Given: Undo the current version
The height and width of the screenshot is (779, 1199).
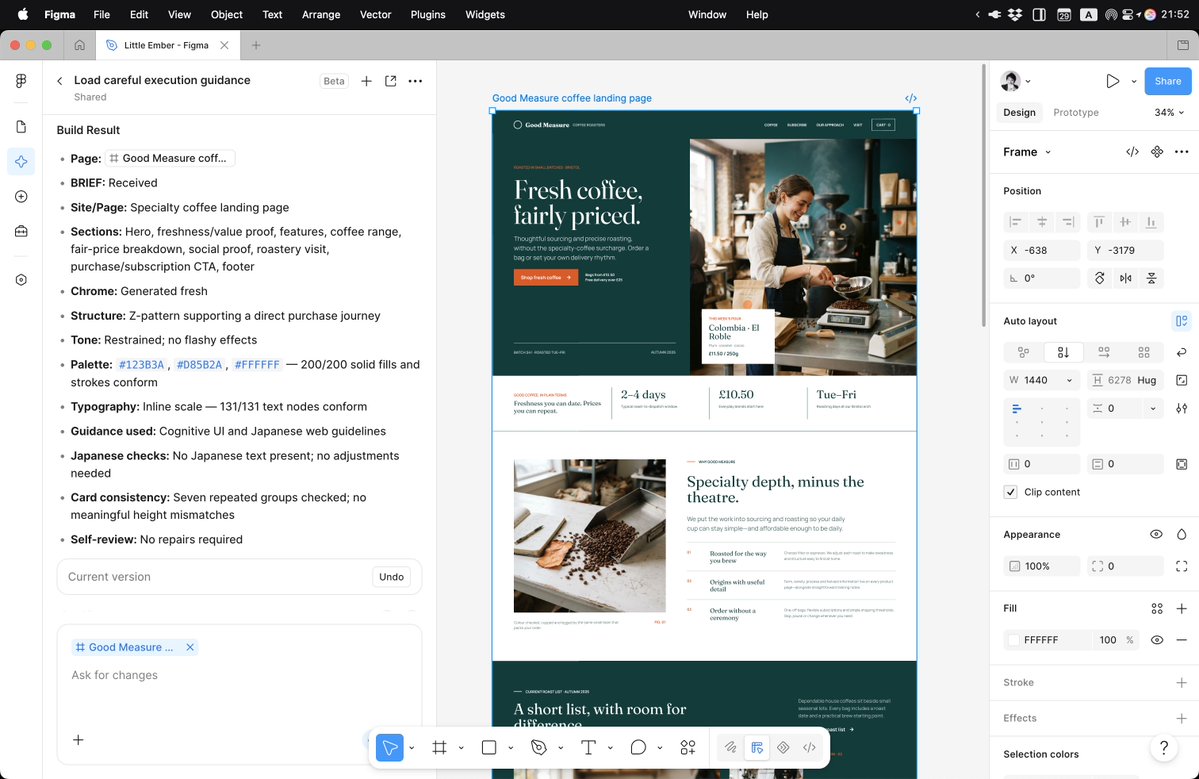Looking at the screenshot, I should (x=392, y=577).
